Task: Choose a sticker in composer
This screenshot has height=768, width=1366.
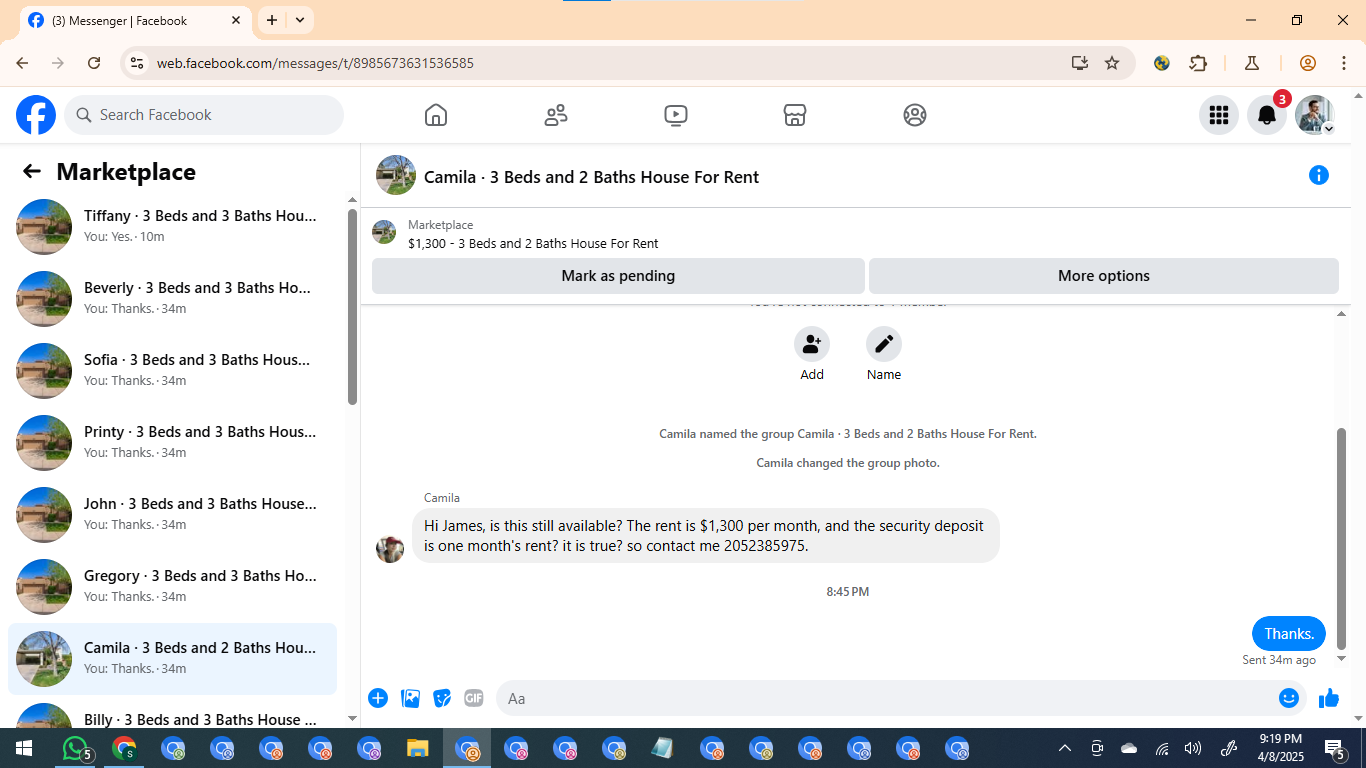Action: (x=442, y=698)
